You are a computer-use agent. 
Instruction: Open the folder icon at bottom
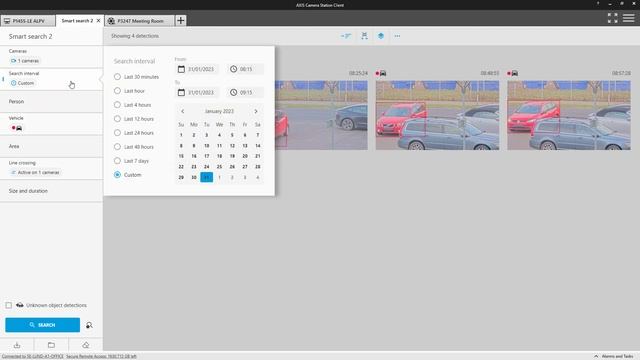point(51,345)
